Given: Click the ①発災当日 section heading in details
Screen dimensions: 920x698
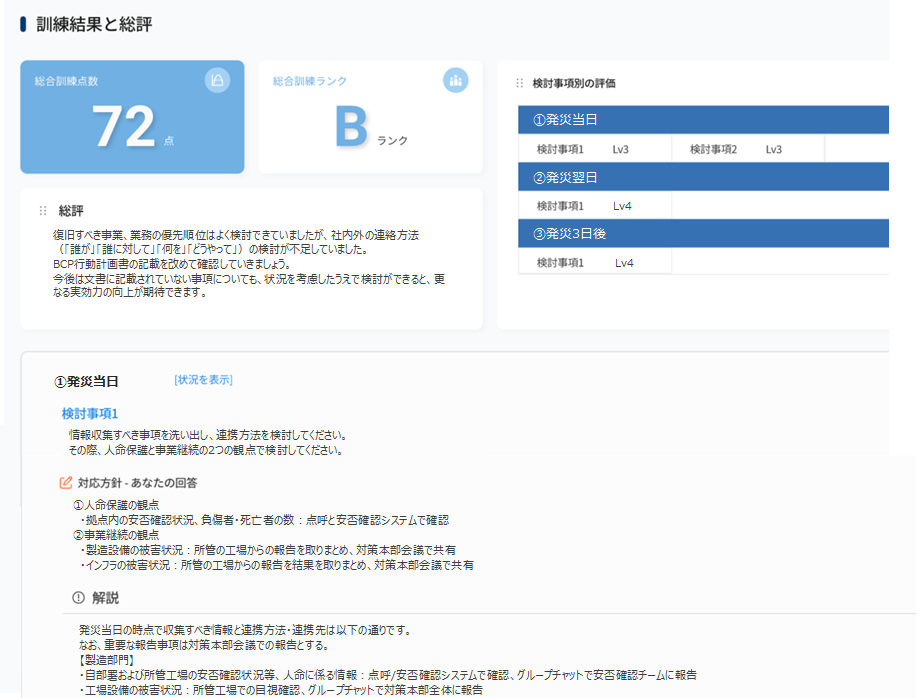Looking at the screenshot, I should [x=86, y=381].
